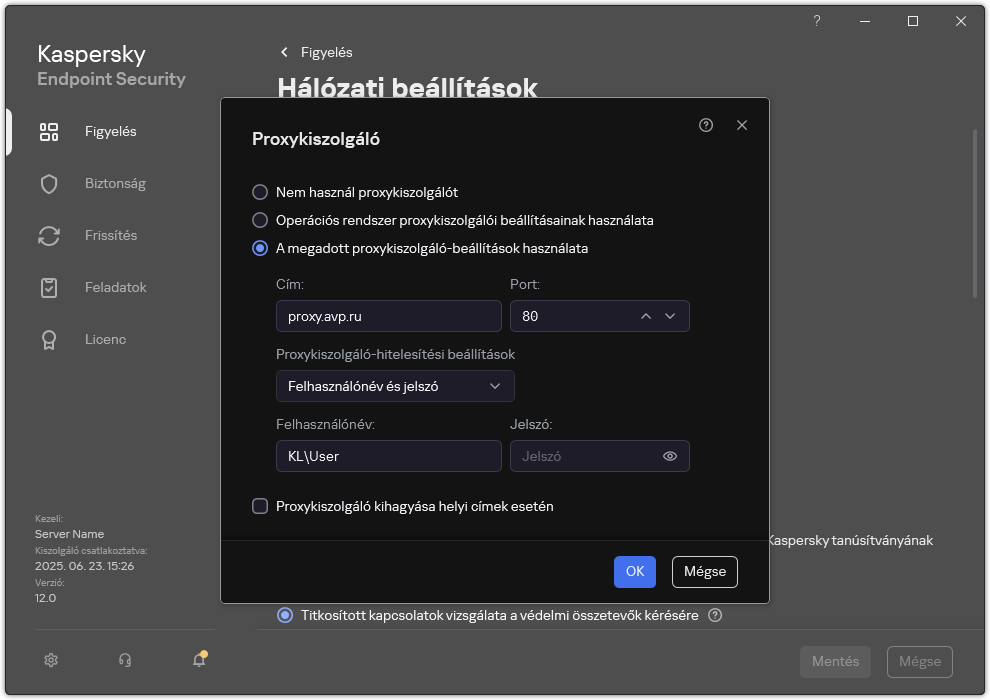Select 'Operációs rendszer proxykiszolgálói' radio option

(260, 220)
